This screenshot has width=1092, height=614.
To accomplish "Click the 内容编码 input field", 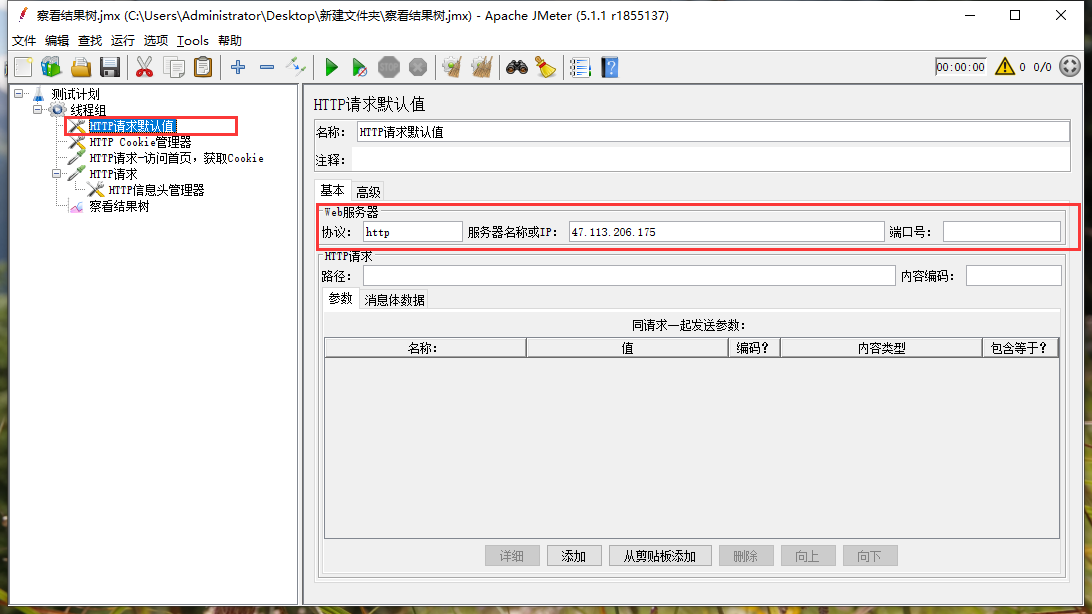I will (1013, 276).
